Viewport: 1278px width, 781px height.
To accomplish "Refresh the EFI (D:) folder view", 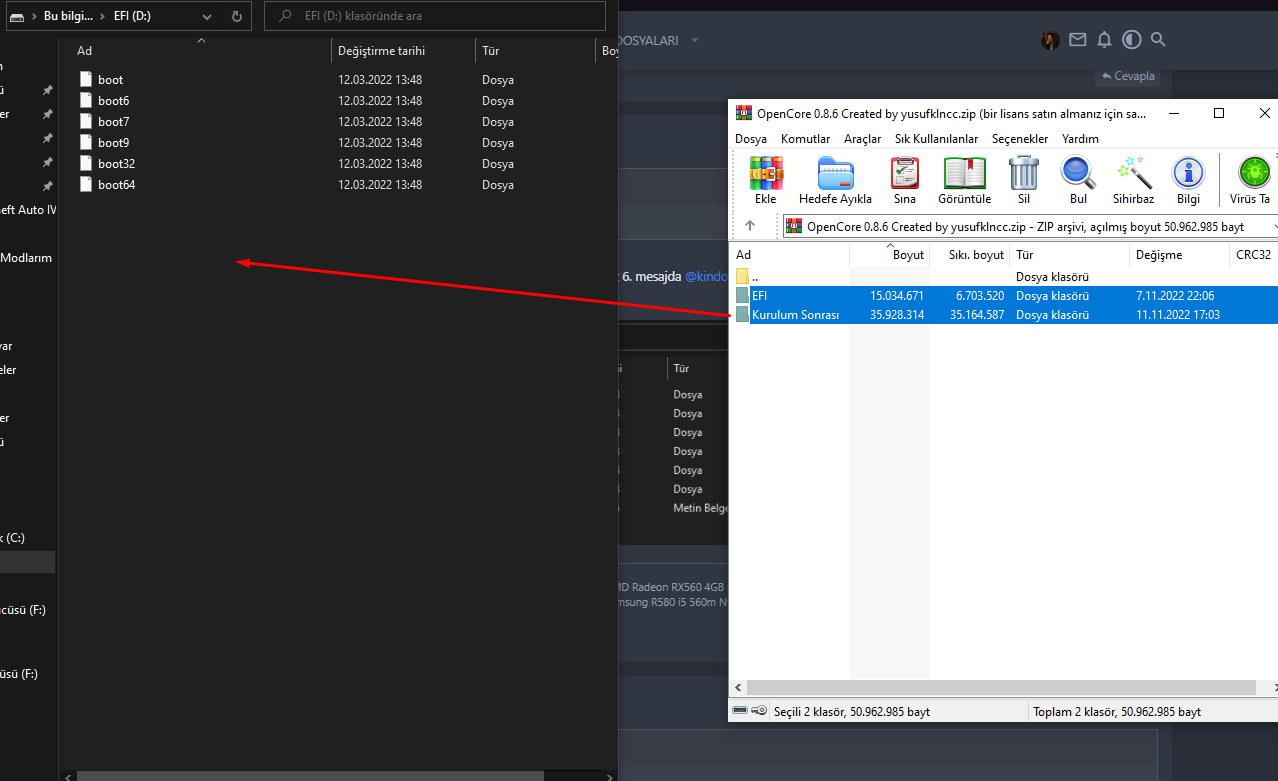I will 236,16.
